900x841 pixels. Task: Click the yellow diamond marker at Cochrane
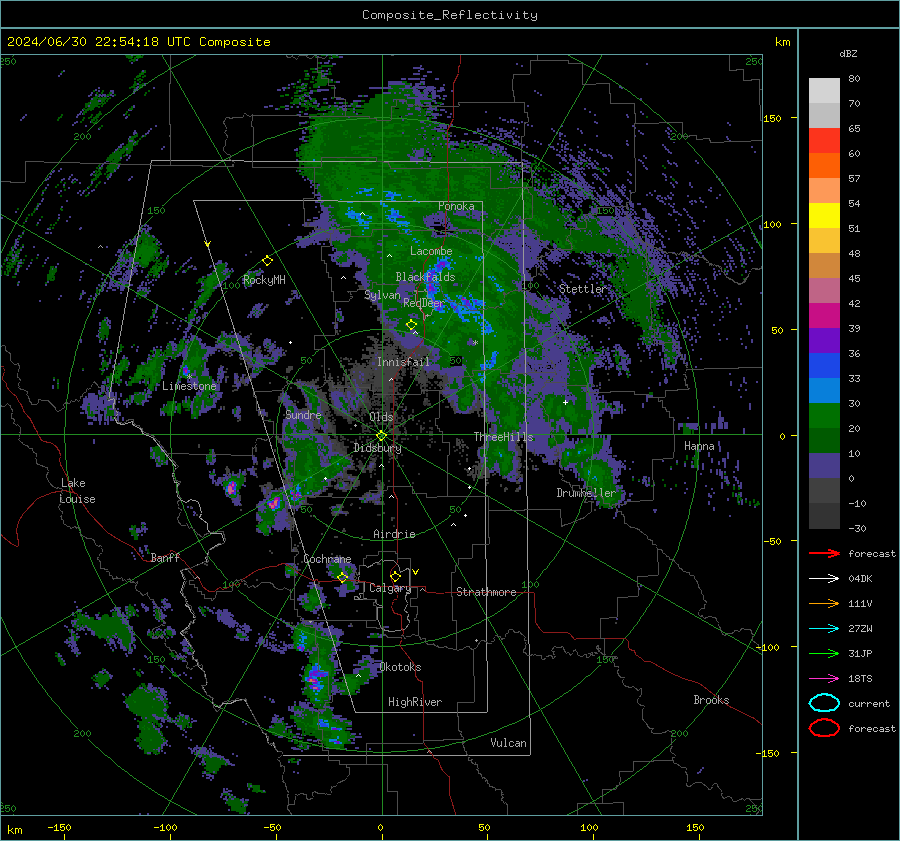pyautogui.click(x=343, y=577)
